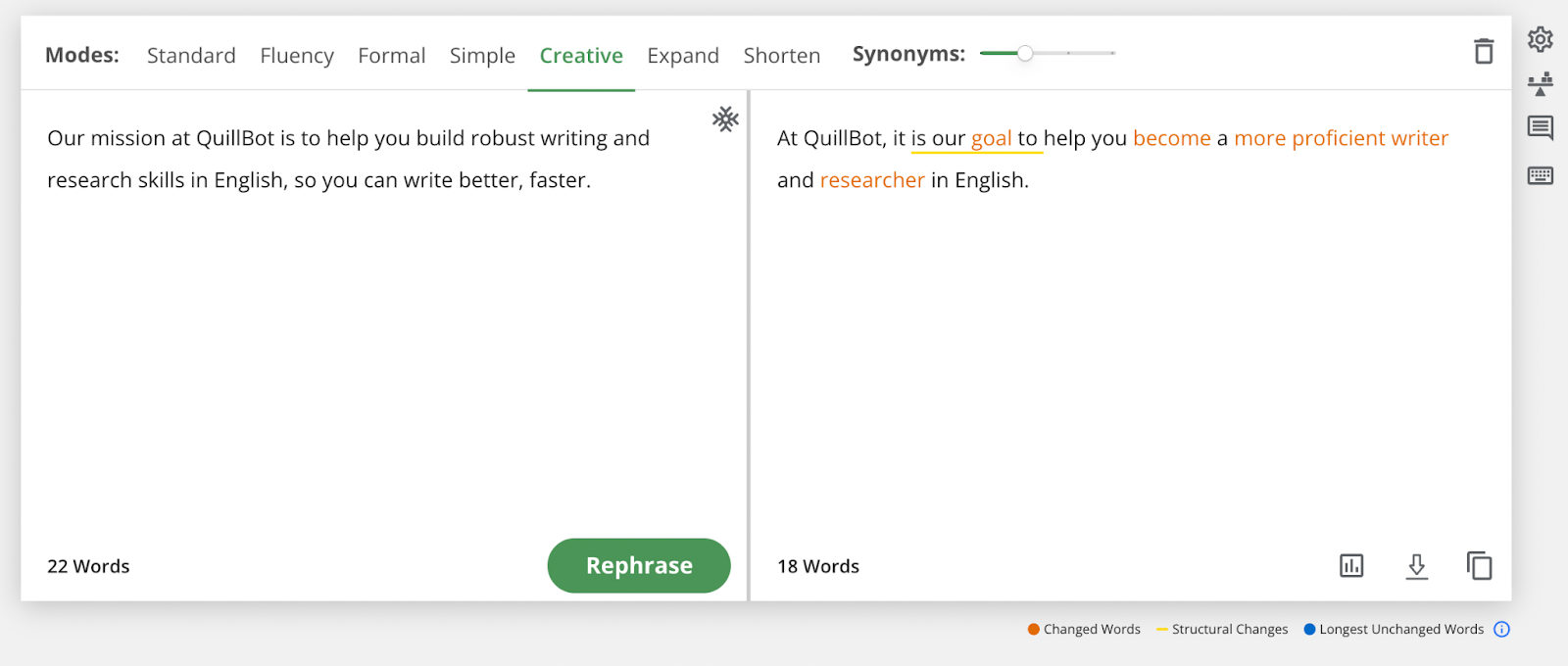Select the Formal mode

[391, 56]
